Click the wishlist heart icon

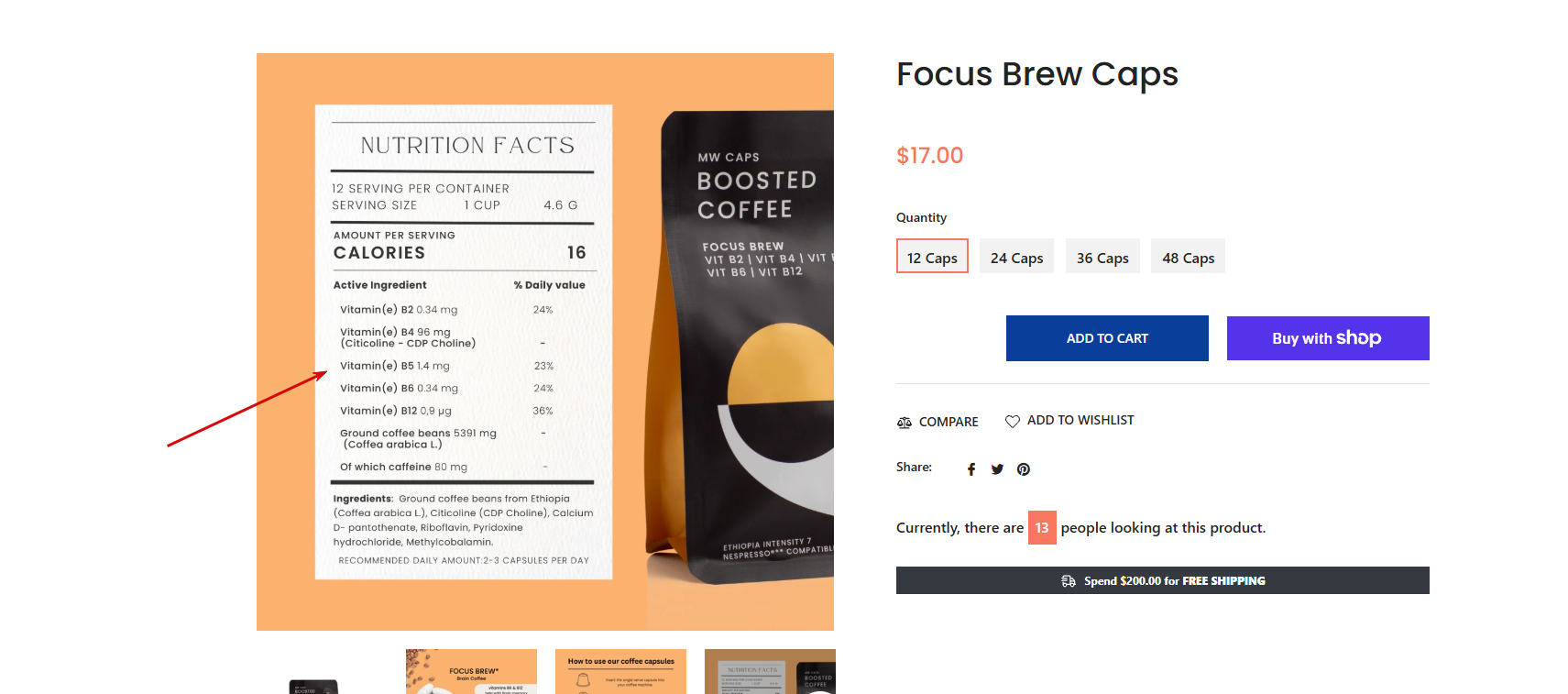[1012, 422]
